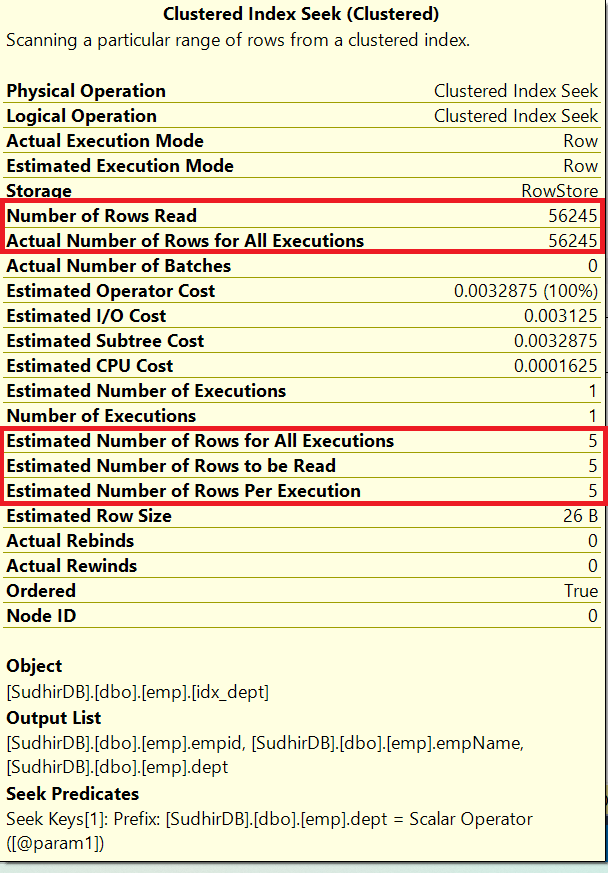This screenshot has height=873, width=608.
Task: Click the 'Seek Predicates' heading
Action: (x=72, y=794)
